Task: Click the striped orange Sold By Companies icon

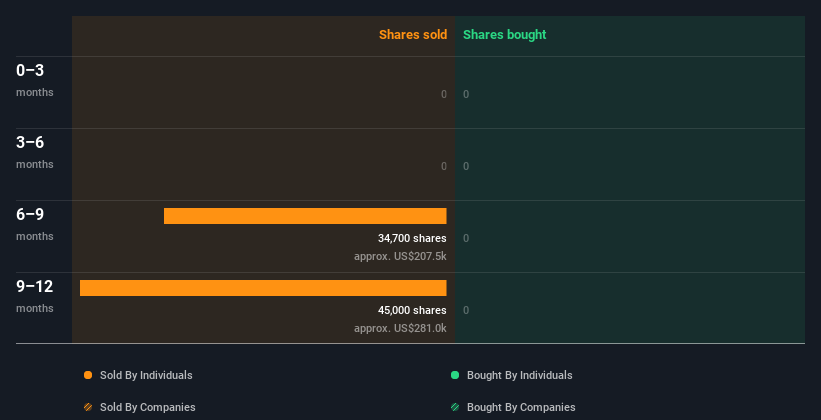Action: click(88, 407)
